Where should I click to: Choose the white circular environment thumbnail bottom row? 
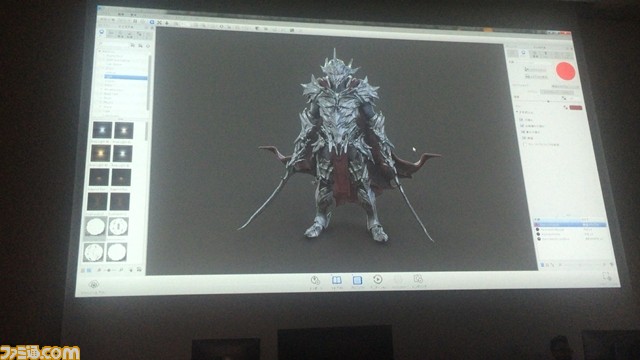tap(117, 252)
